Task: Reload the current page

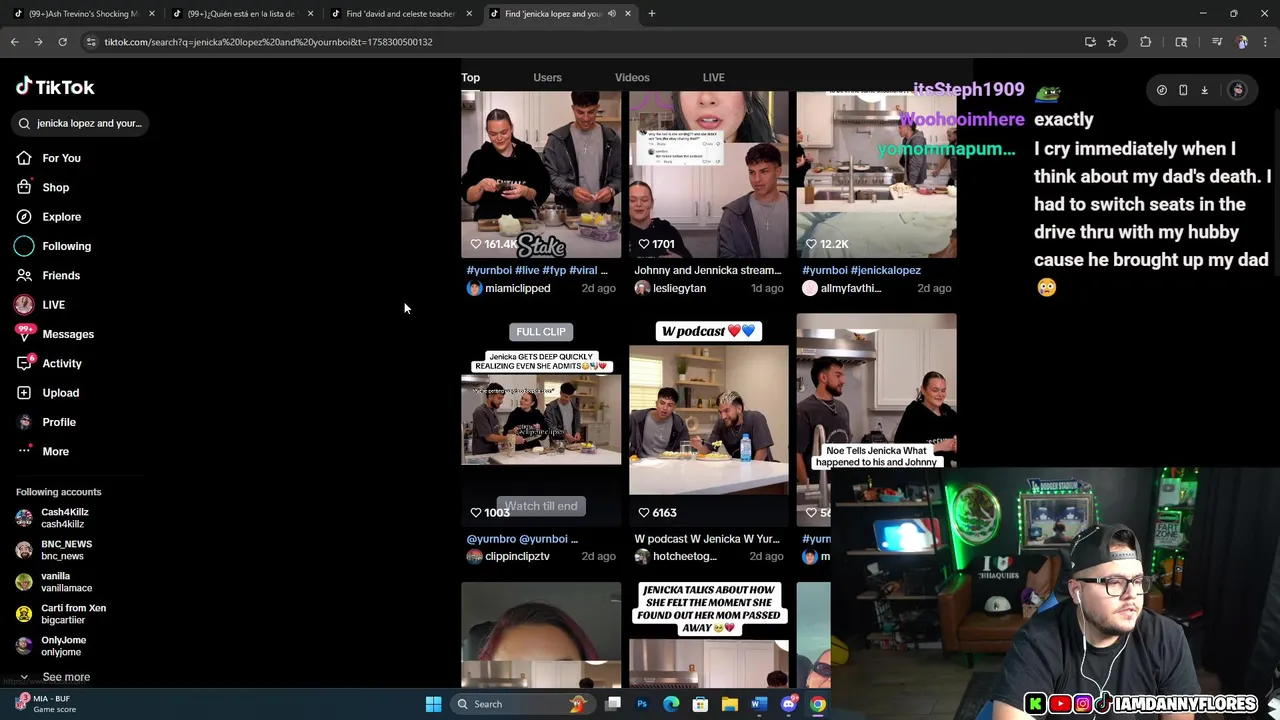Action: 62,42
